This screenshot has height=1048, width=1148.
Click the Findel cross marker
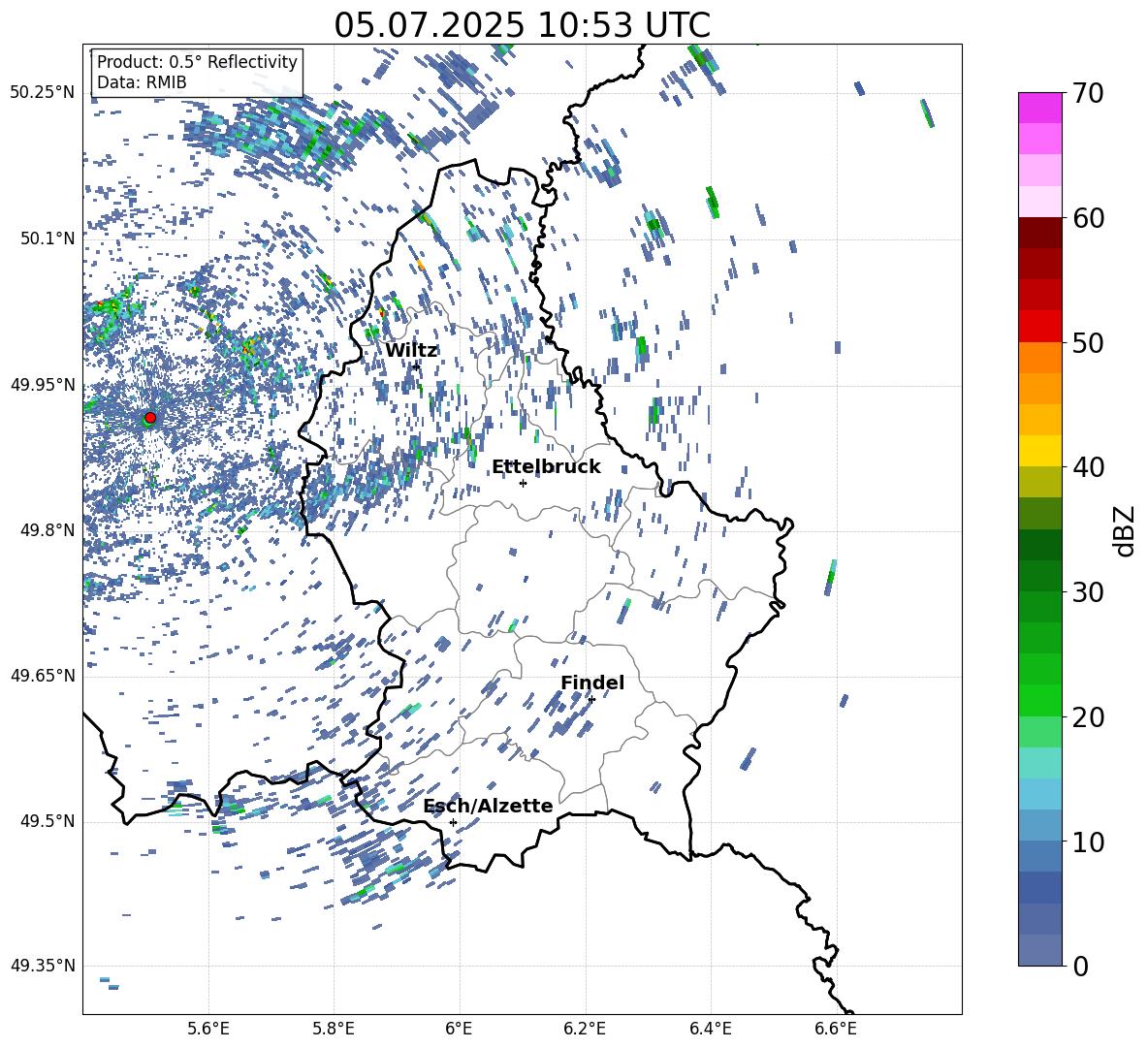click(591, 700)
